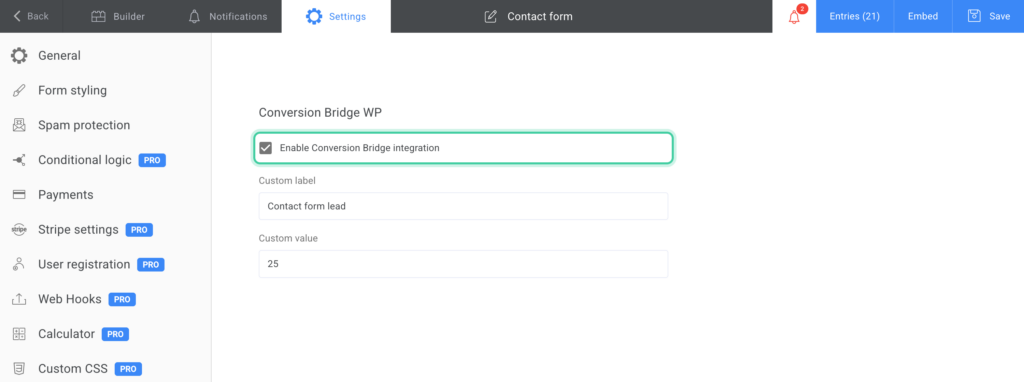Click the Stripe logo icon
This screenshot has width=1024, height=382.
(19, 229)
